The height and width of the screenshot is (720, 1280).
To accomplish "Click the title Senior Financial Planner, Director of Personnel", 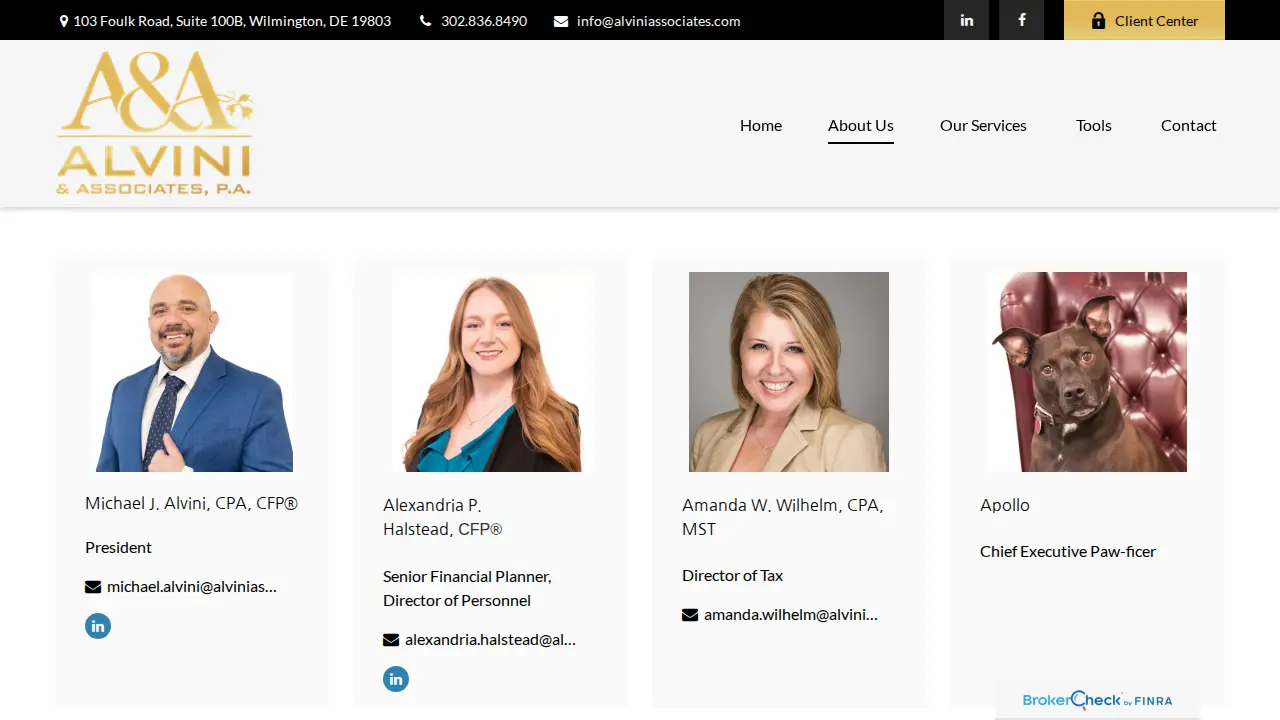I will click(x=468, y=589).
